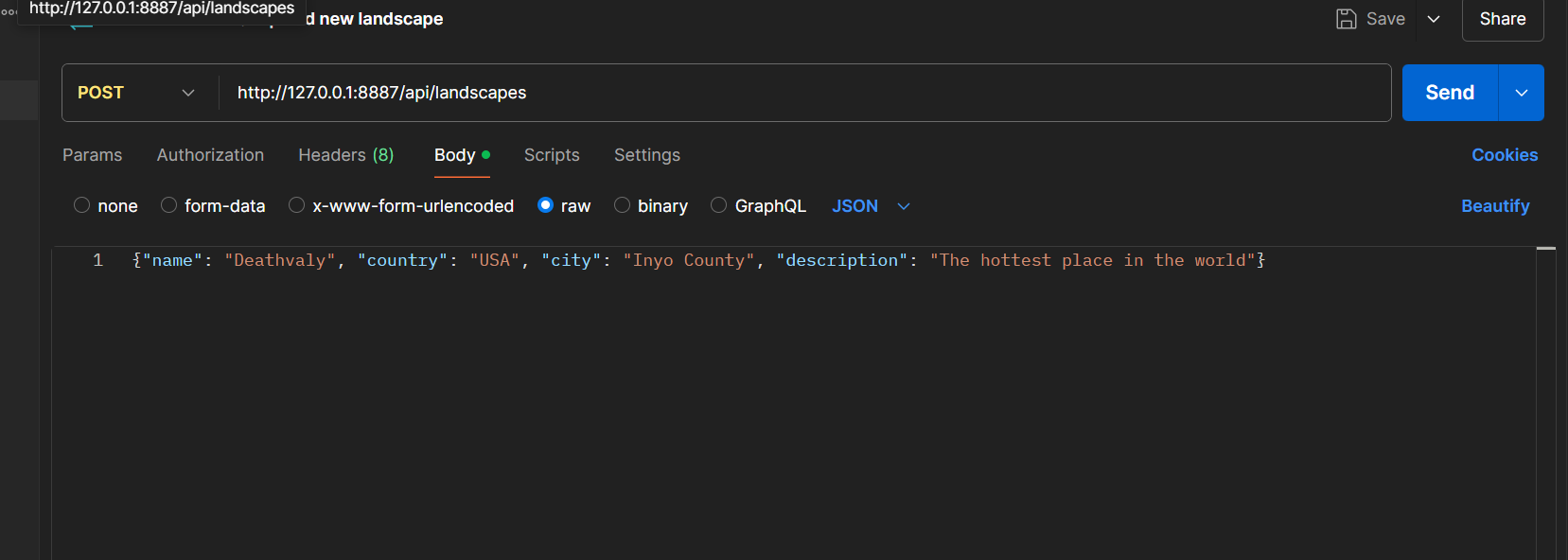Open the Headers (8) tab
The height and width of the screenshot is (560, 1568).
click(x=346, y=155)
